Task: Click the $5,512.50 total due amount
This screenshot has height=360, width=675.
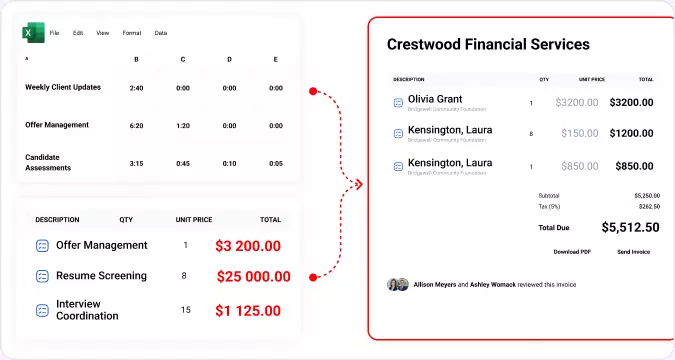Action: pyautogui.click(x=630, y=227)
